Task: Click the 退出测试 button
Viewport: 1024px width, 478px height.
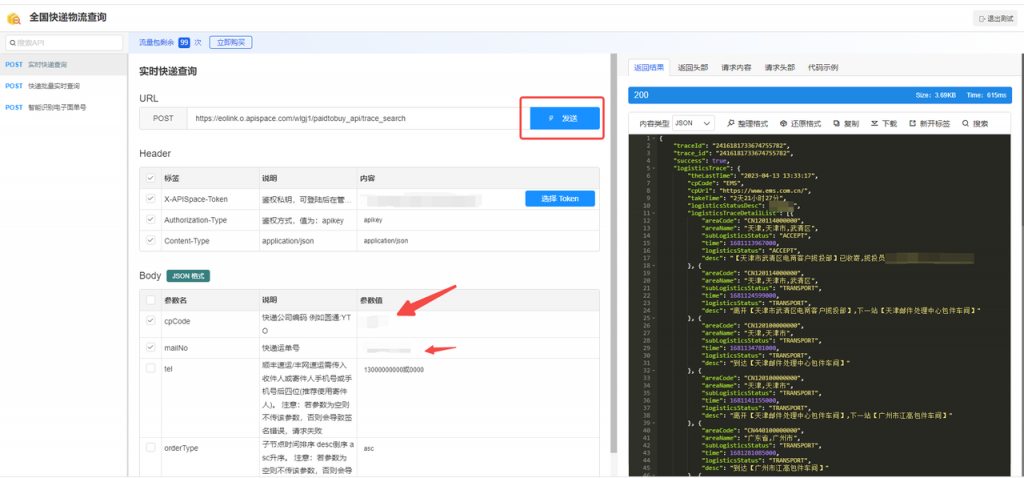Action: [997, 19]
